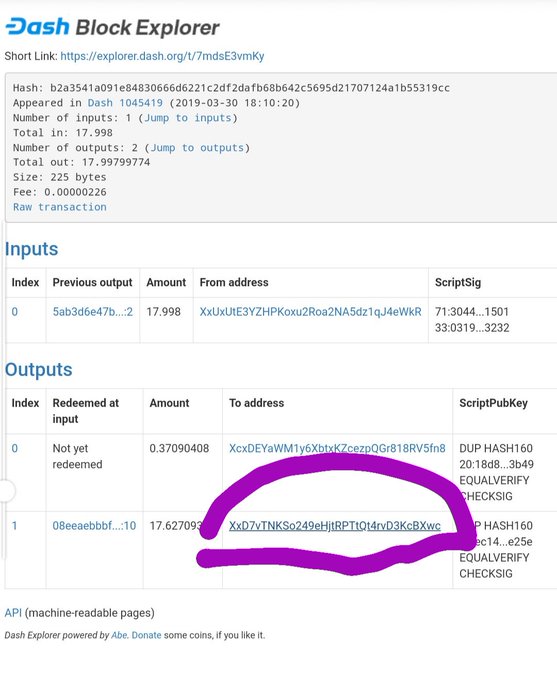This screenshot has width=557, height=680.
Task: Click the Block Explorer title text
Action: (147, 28)
